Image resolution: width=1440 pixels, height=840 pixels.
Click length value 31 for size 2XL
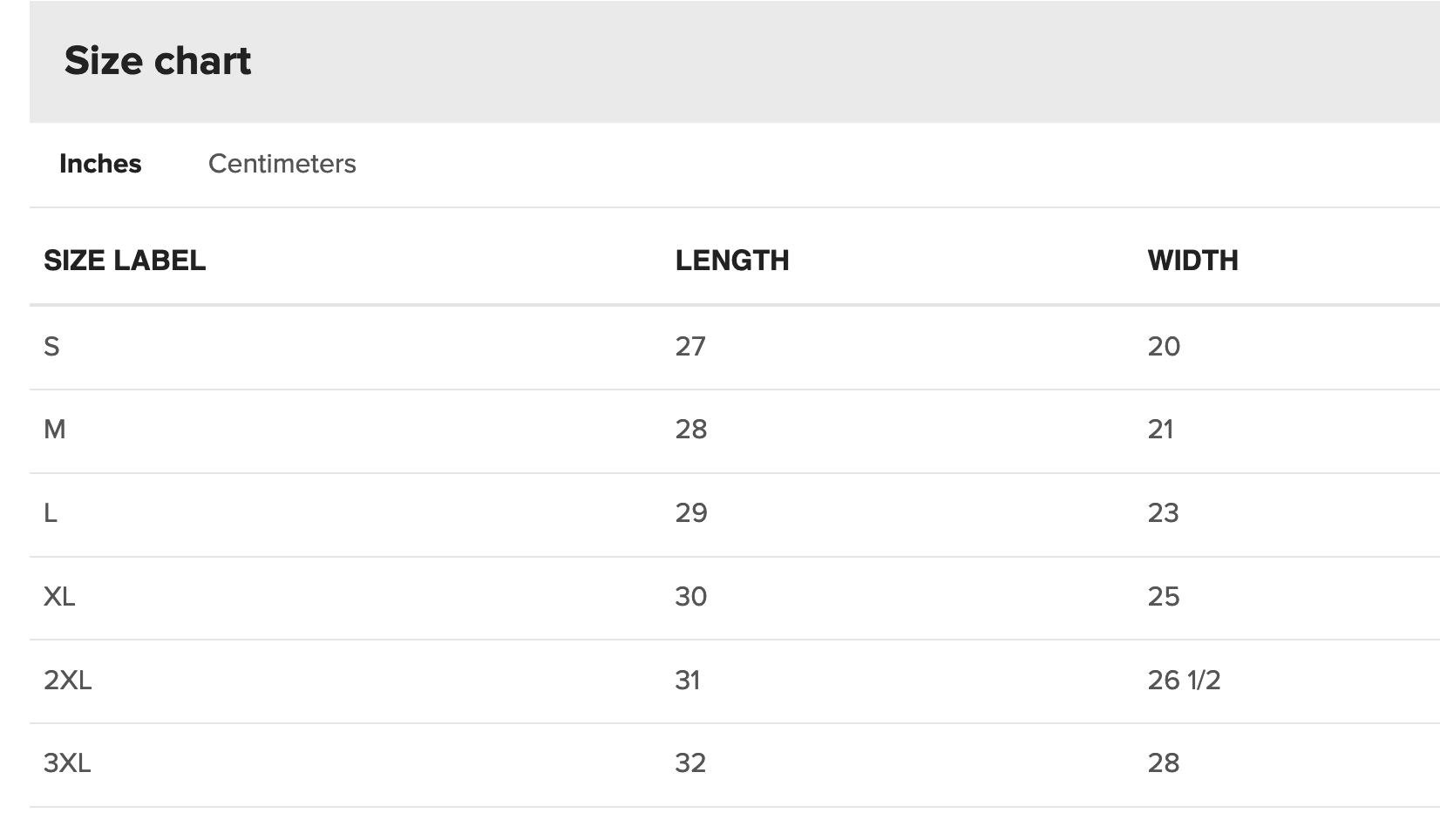point(688,680)
